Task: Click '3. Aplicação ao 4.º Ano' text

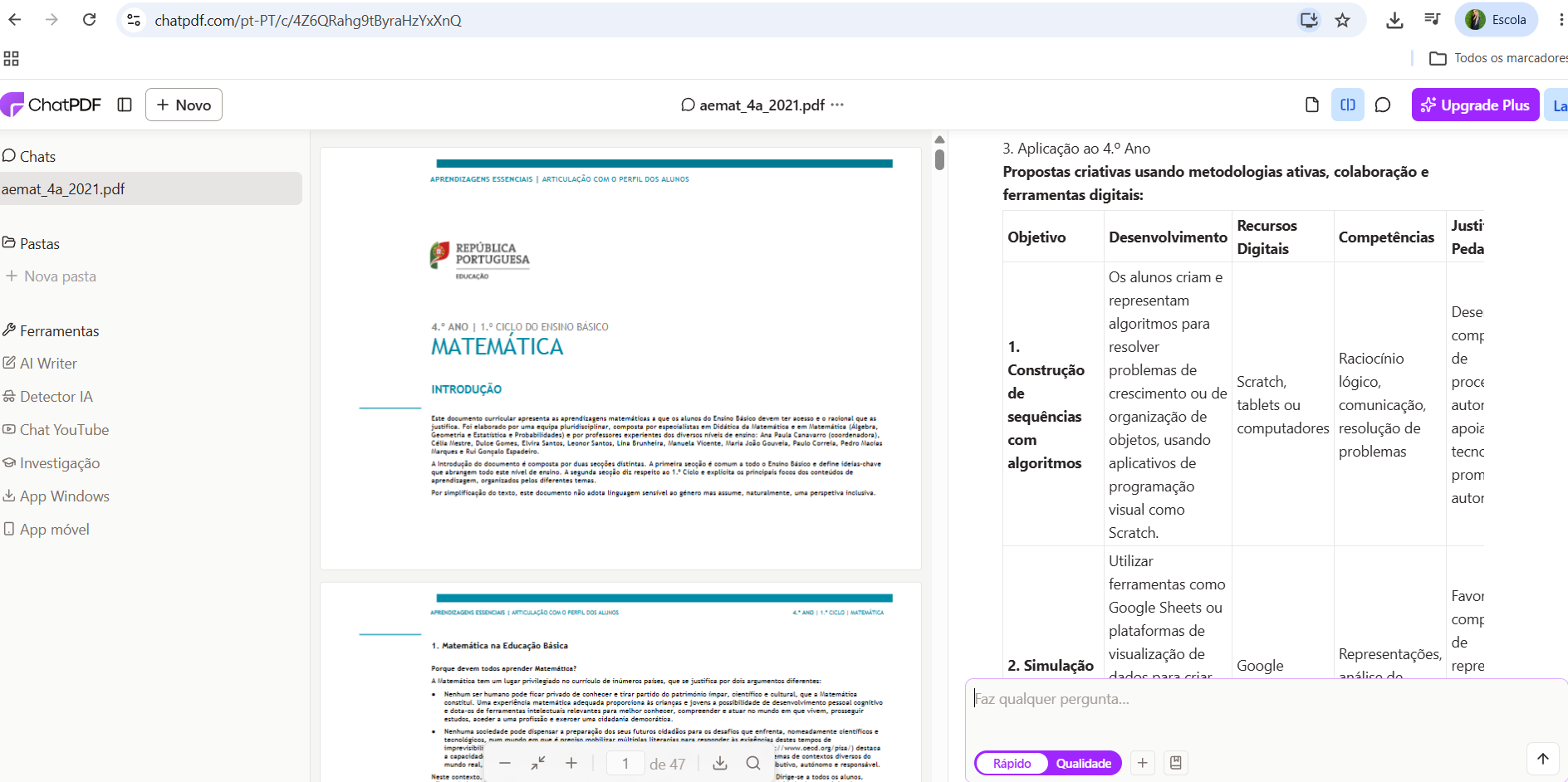Action: (x=1076, y=148)
